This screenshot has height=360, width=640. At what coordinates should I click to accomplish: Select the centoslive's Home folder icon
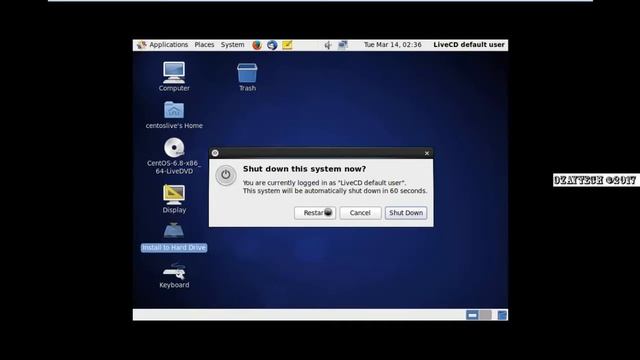(x=174, y=115)
